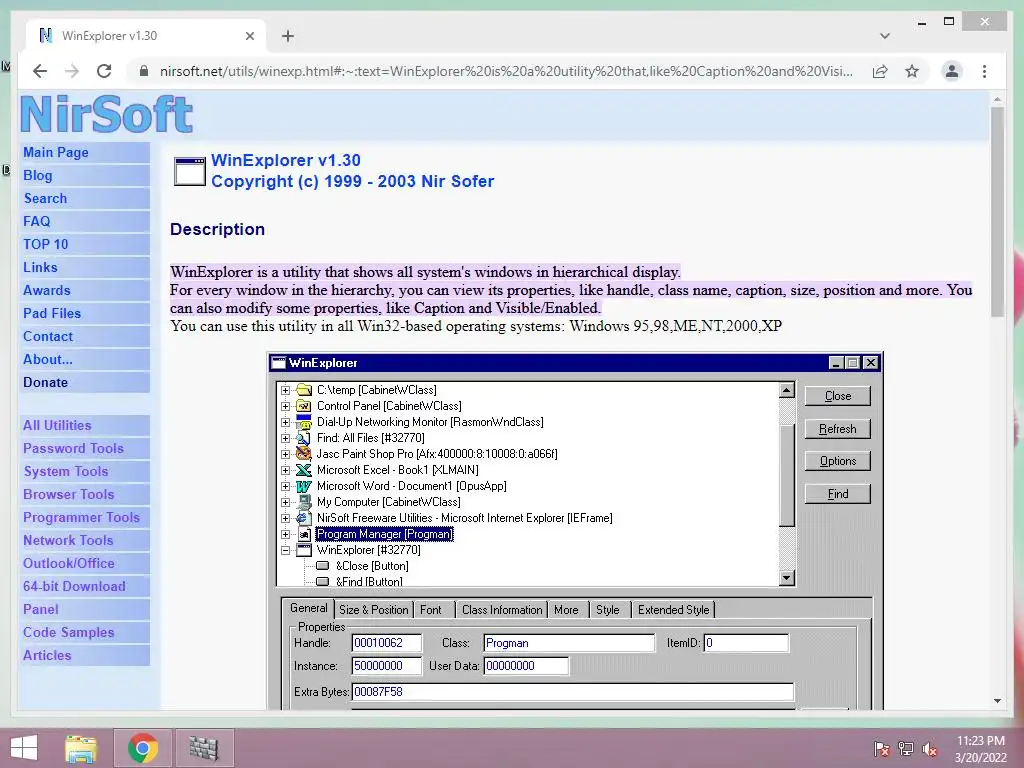
Task: Click the Close button in the WinExplorer screenshot
Action: pyautogui.click(x=838, y=396)
